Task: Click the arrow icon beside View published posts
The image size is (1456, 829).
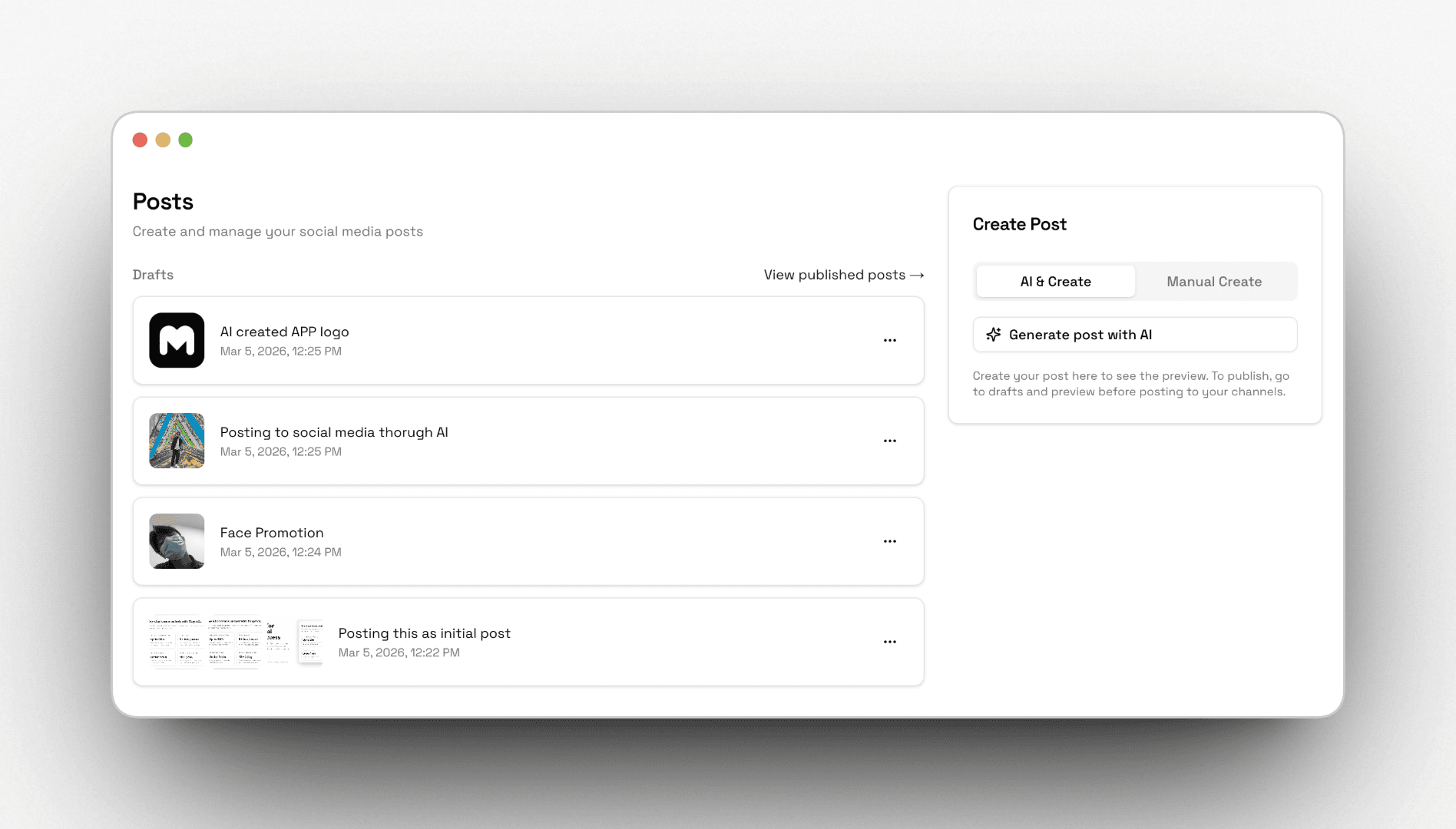Action: tap(917, 275)
